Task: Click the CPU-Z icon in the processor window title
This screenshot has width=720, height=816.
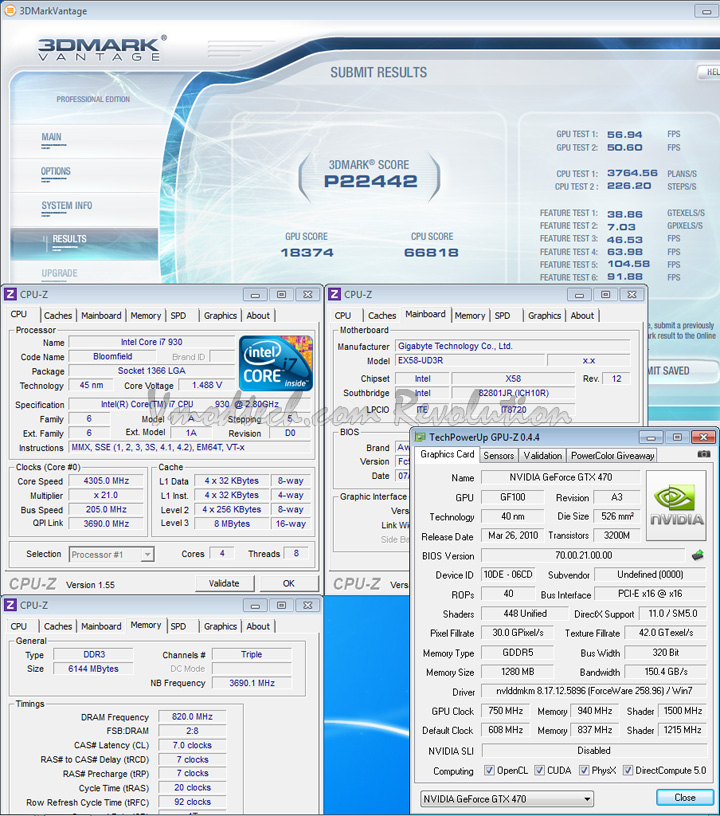Action: click(x=10, y=295)
